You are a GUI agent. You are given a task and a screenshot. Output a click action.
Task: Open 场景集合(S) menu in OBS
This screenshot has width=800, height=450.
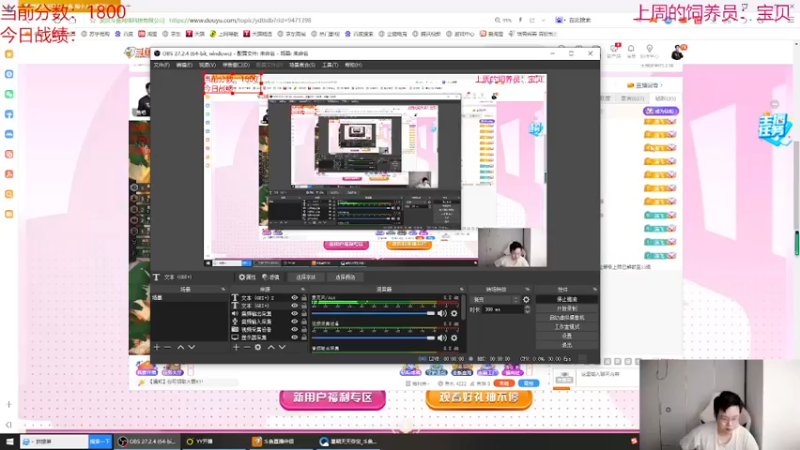point(302,65)
